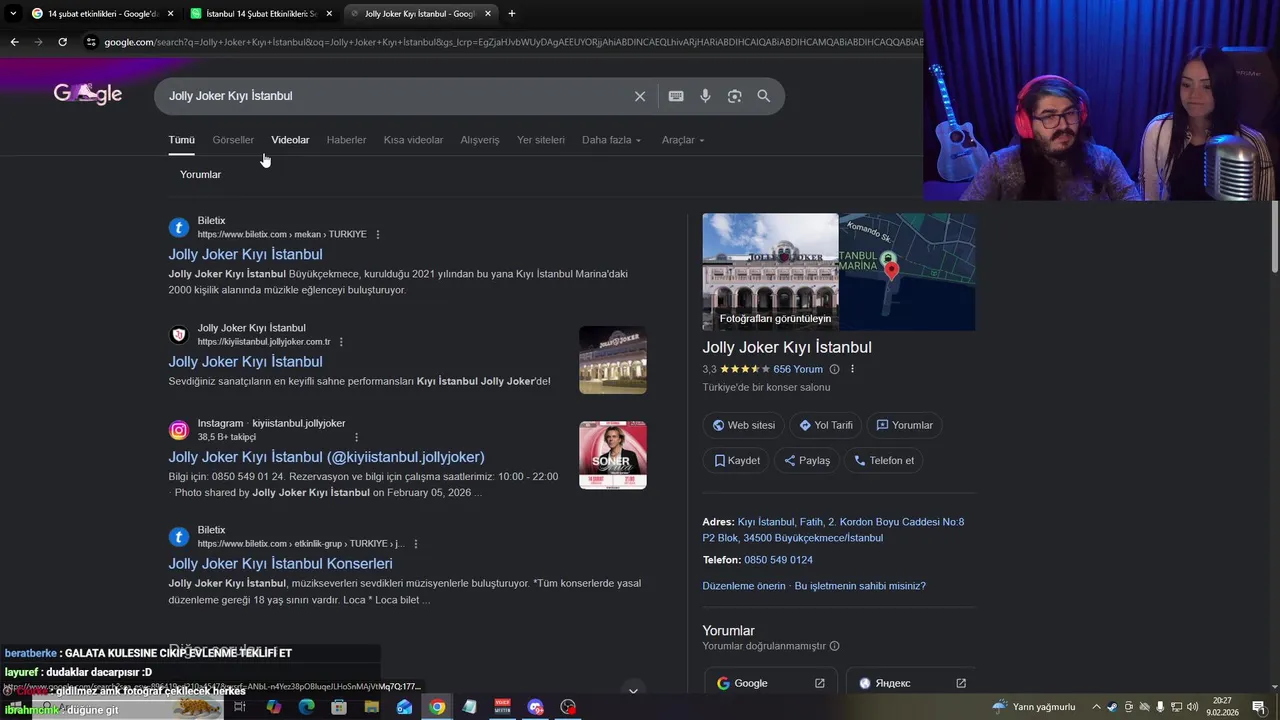This screenshot has width=1280, height=720.
Task: Expand more results with down chevron
Action: tap(633, 690)
